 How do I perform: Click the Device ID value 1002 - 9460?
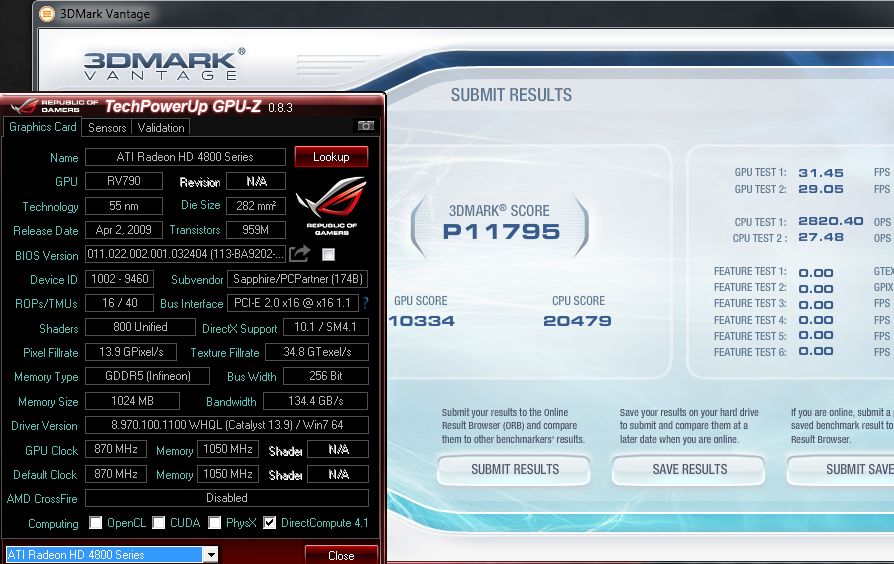click(x=119, y=279)
